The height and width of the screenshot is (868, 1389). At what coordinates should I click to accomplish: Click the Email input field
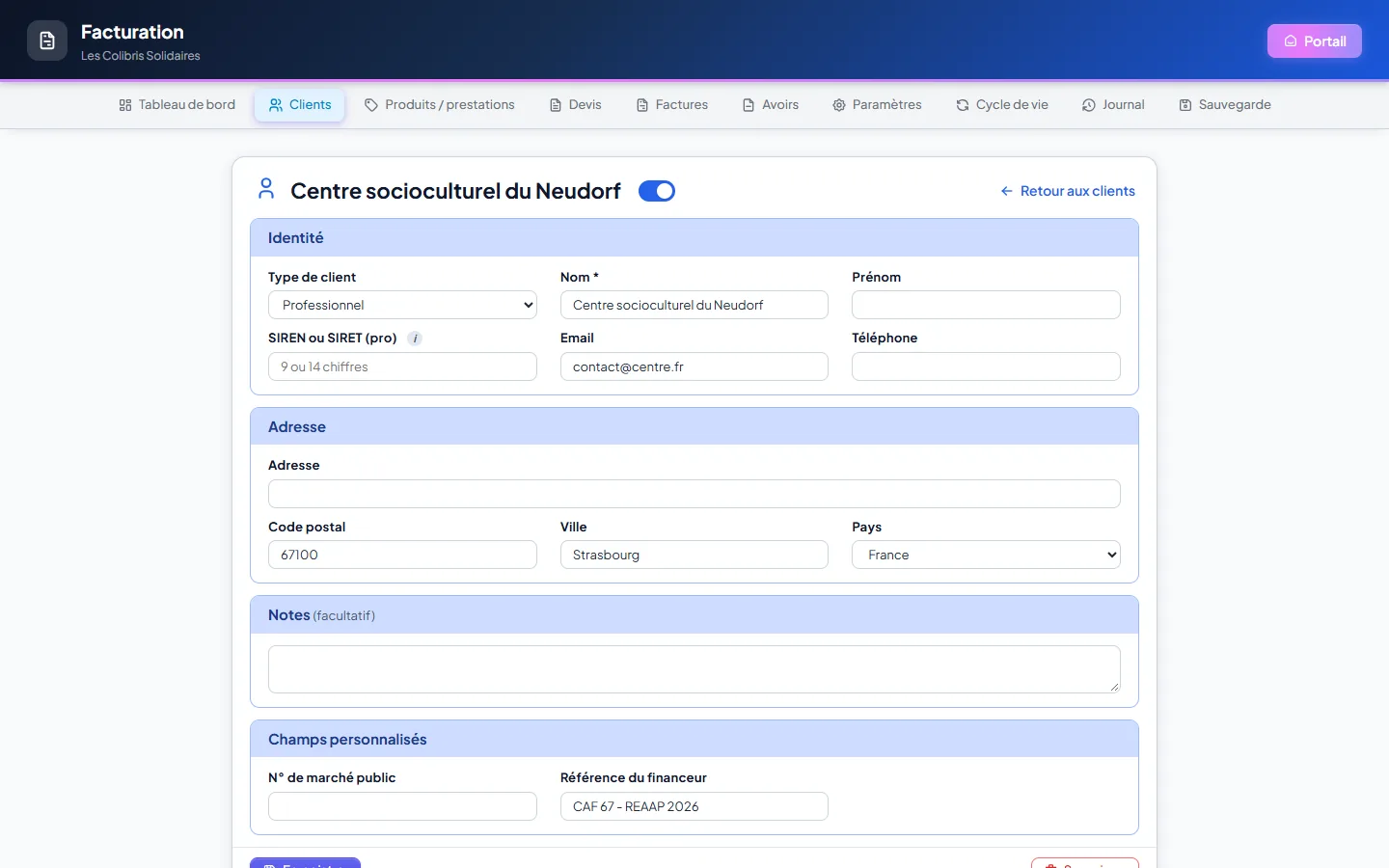tap(694, 366)
